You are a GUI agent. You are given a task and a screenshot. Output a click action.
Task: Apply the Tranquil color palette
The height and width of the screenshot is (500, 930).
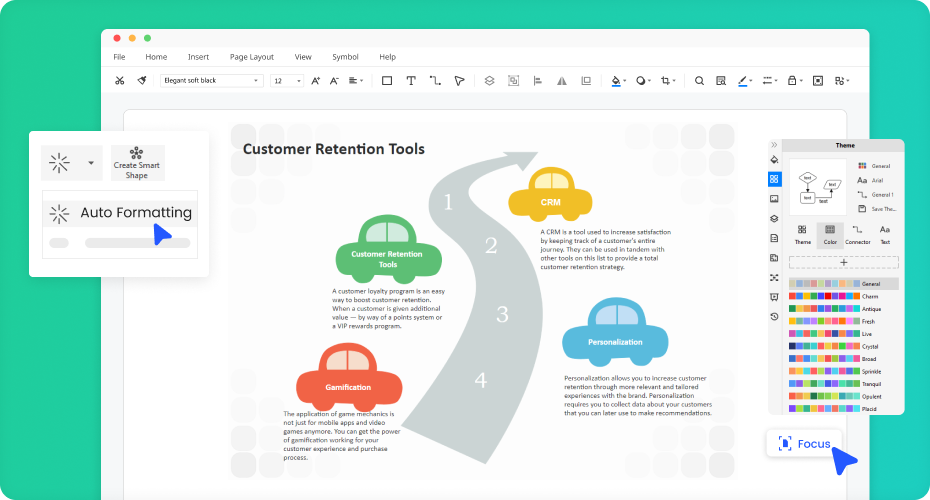[x=843, y=383]
